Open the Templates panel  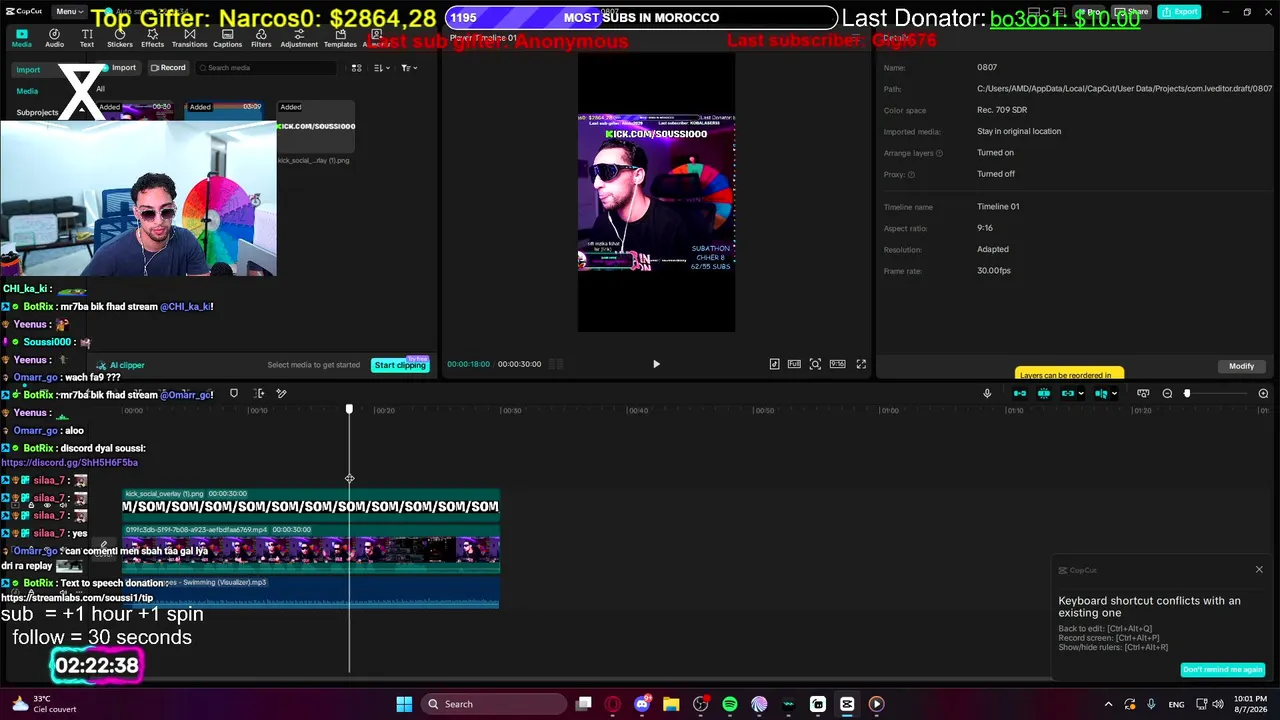point(340,38)
